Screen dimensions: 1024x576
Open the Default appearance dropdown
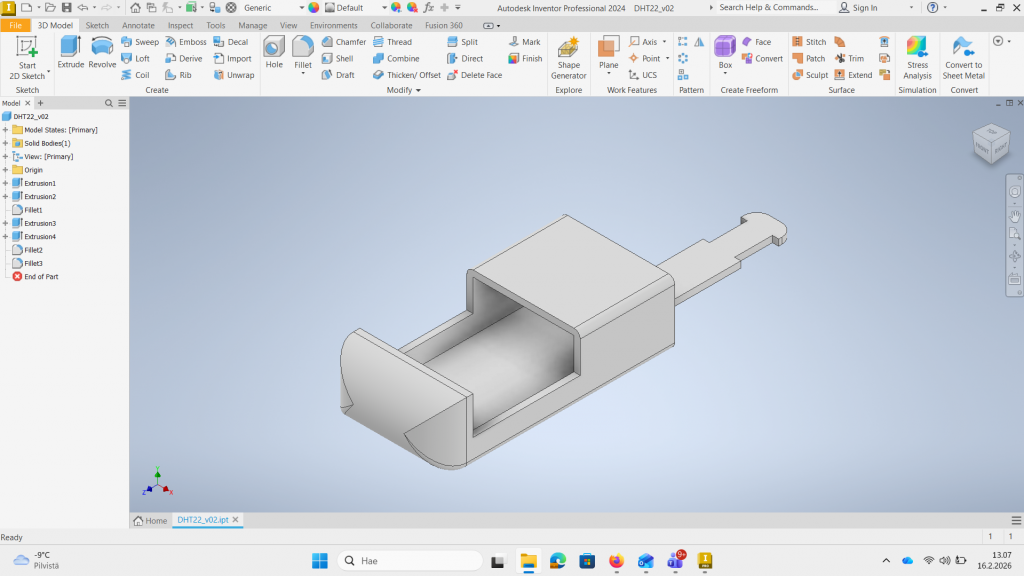tap(384, 8)
